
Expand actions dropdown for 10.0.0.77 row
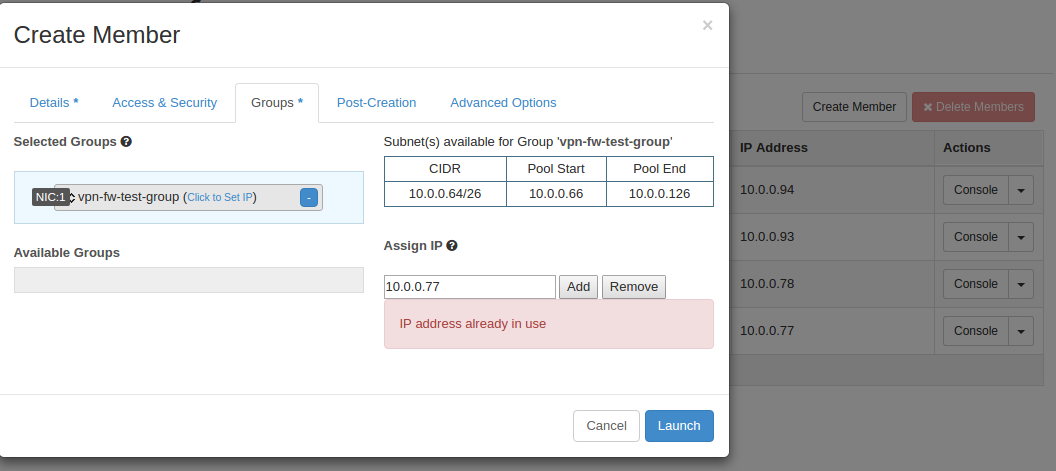point(1021,331)
